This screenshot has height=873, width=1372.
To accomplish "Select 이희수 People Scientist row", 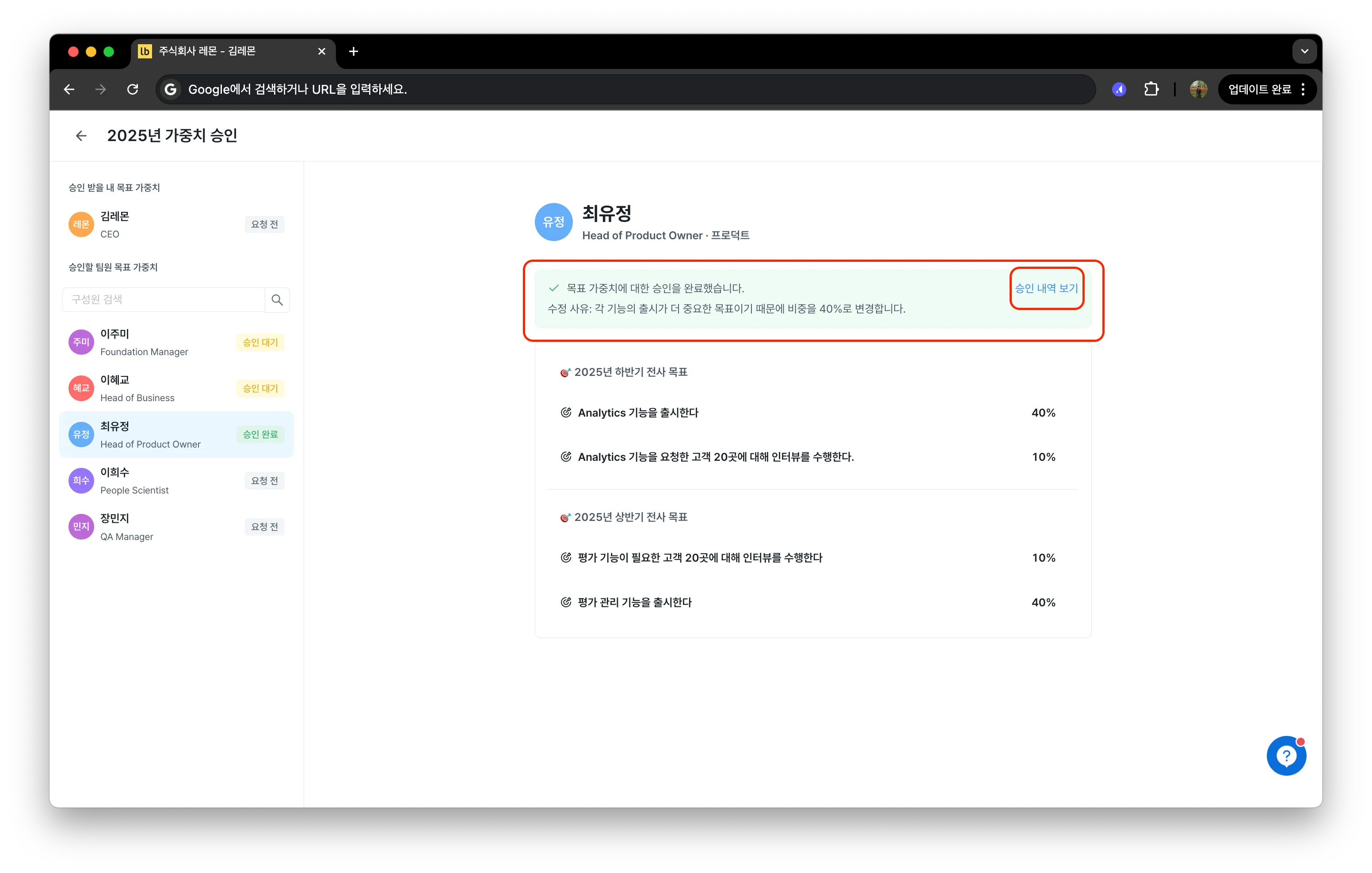I will click(176, 481).
